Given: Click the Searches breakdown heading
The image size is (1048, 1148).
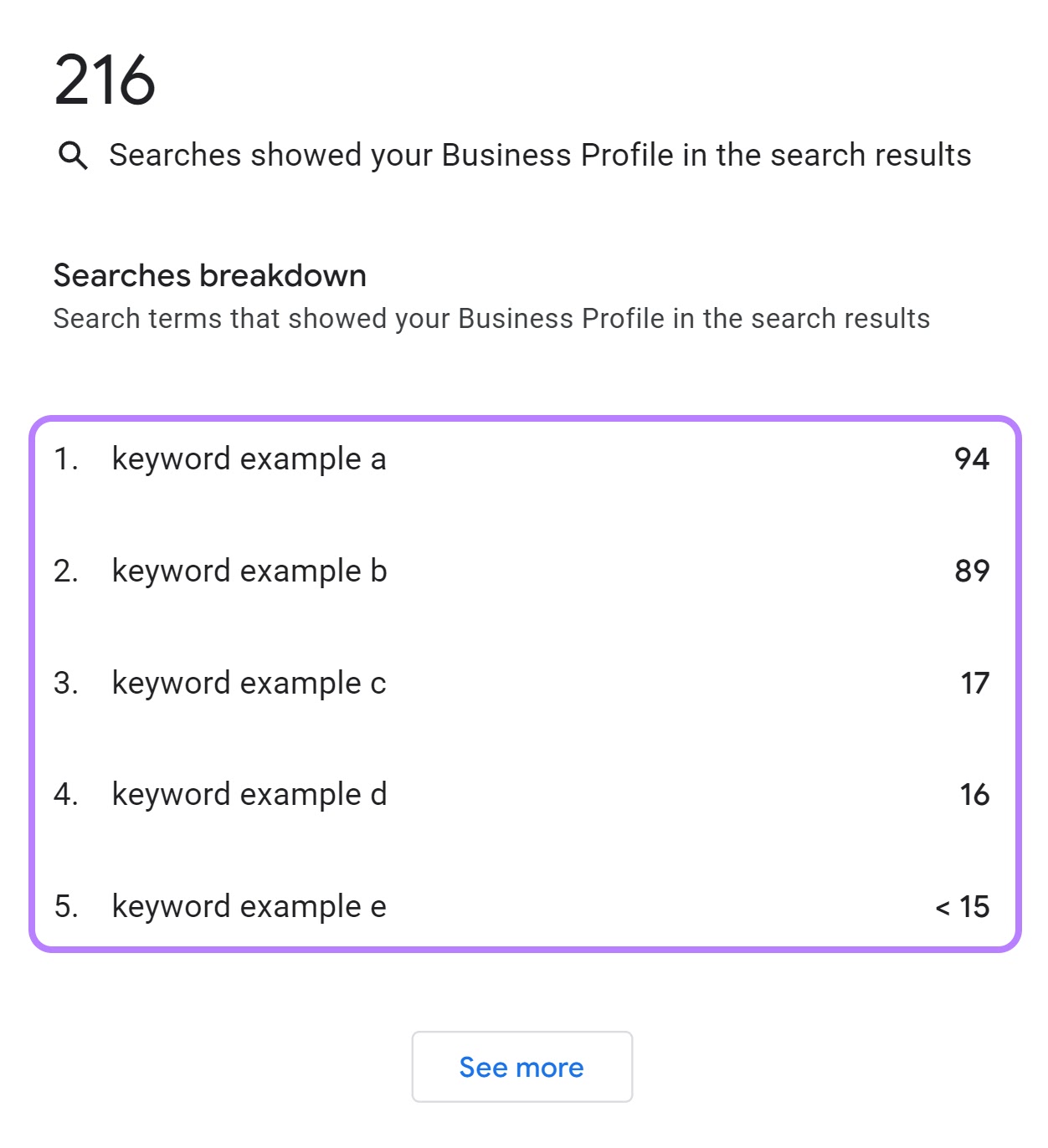Looking at the screenshot, I should click(x=210, y=274).
